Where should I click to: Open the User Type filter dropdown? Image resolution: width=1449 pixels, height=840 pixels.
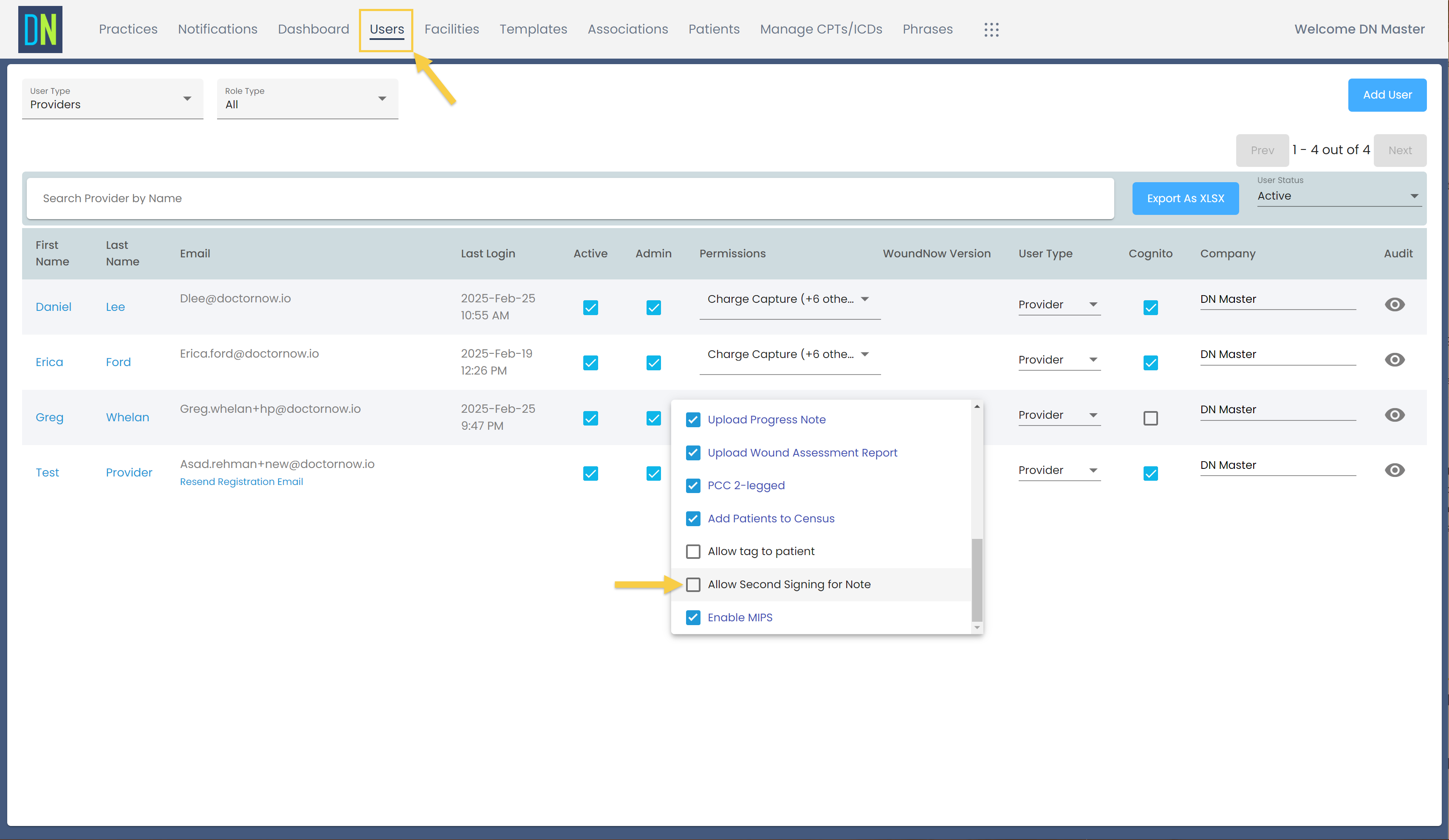point(112,99)
